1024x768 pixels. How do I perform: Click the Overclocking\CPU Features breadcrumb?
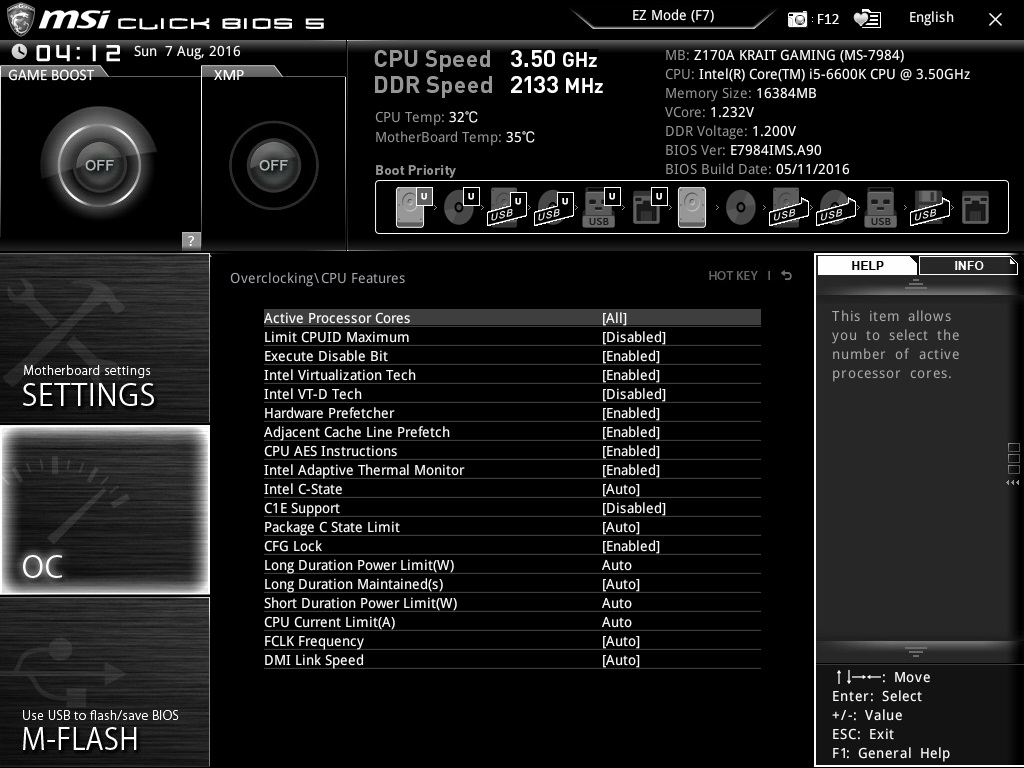317,278
